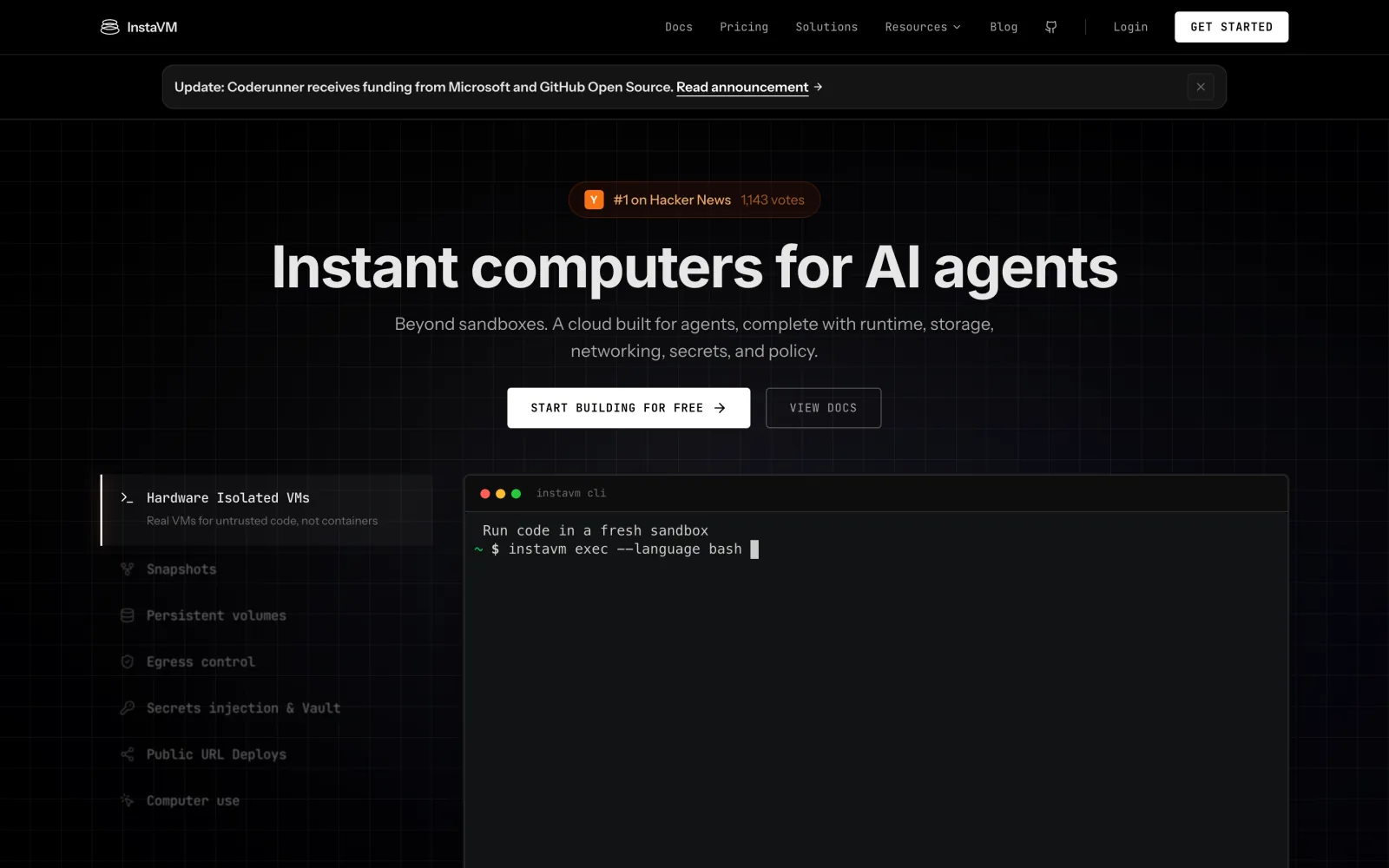Open the GitHub icon link in navbar
Viewport: 1389px width, 868px height.
click(1051, 27)
